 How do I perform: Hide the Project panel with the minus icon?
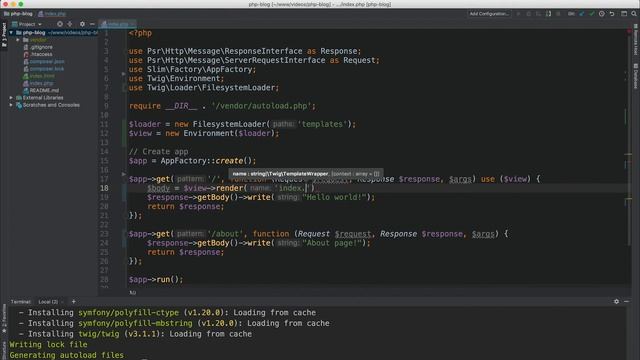(x=92, y=24)
